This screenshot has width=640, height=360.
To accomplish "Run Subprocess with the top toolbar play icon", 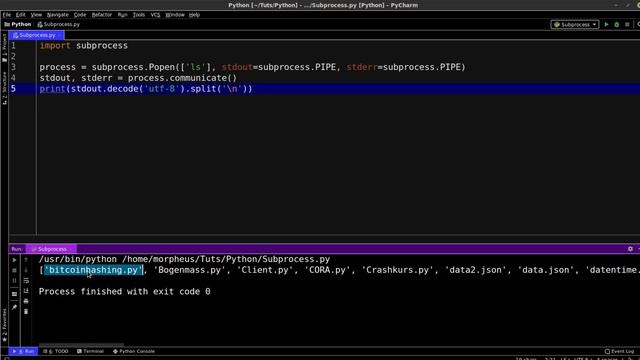I will (x=607, y=24).
